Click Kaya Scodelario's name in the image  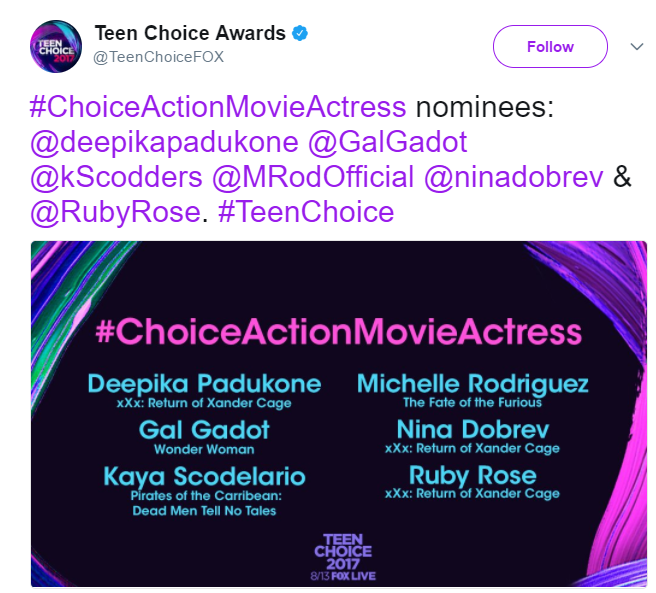coord(205,476)
